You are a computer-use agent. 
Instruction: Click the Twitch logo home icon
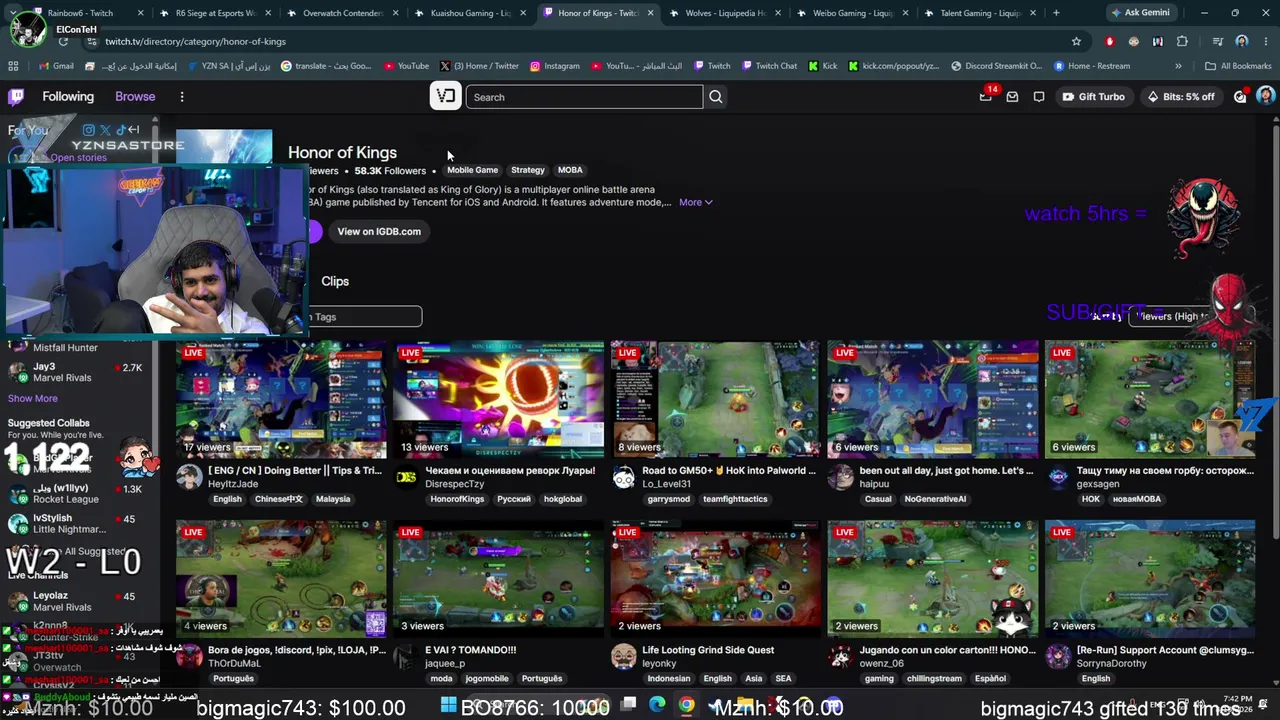16,97
